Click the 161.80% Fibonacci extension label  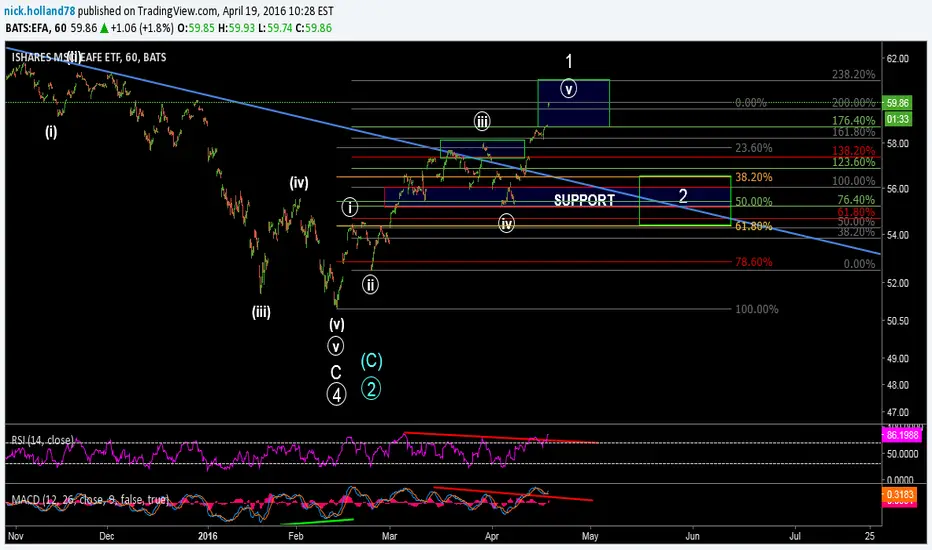tap(854, 131)
